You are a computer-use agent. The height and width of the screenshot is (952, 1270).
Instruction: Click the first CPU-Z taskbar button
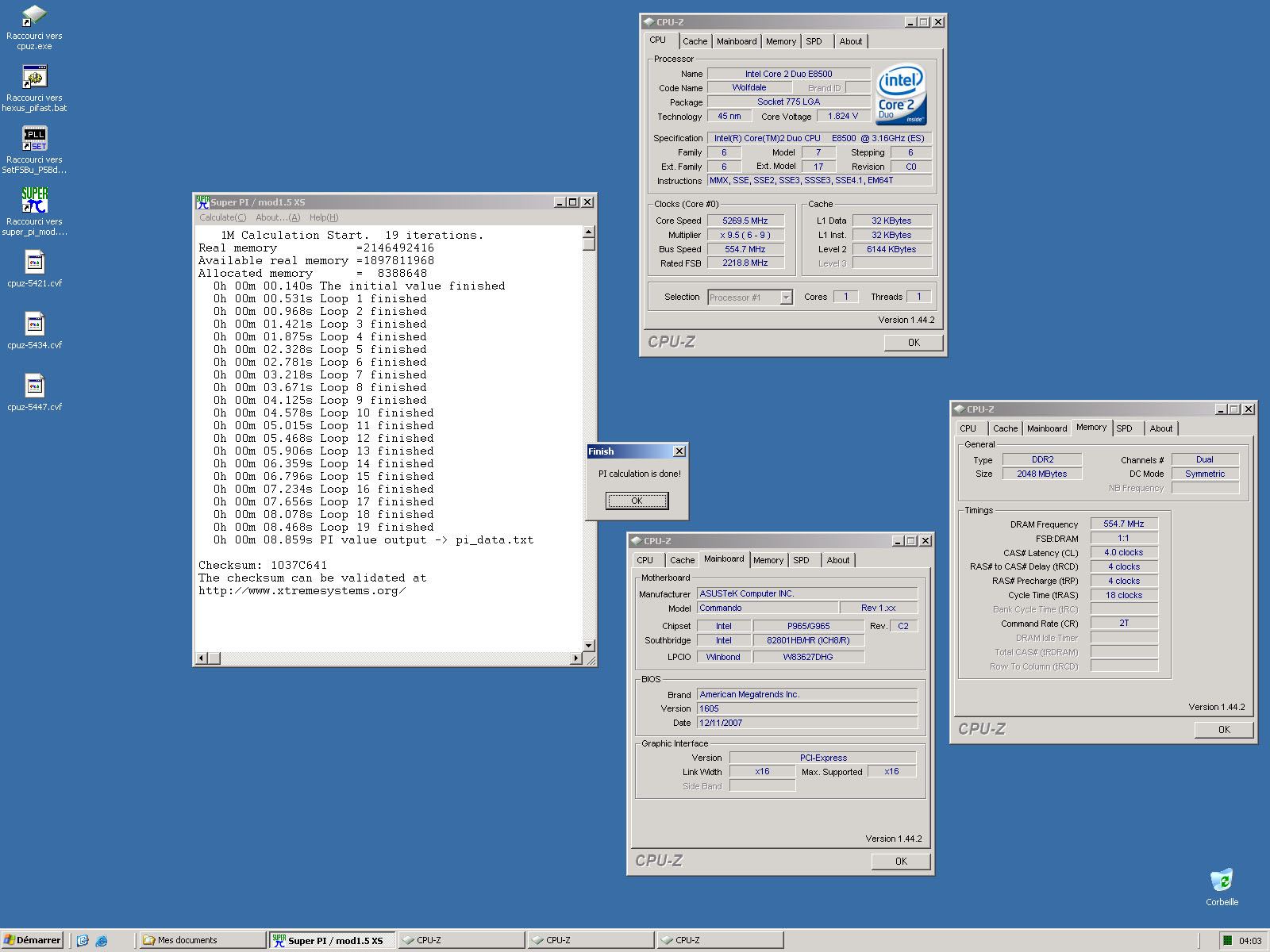[461, 940]
